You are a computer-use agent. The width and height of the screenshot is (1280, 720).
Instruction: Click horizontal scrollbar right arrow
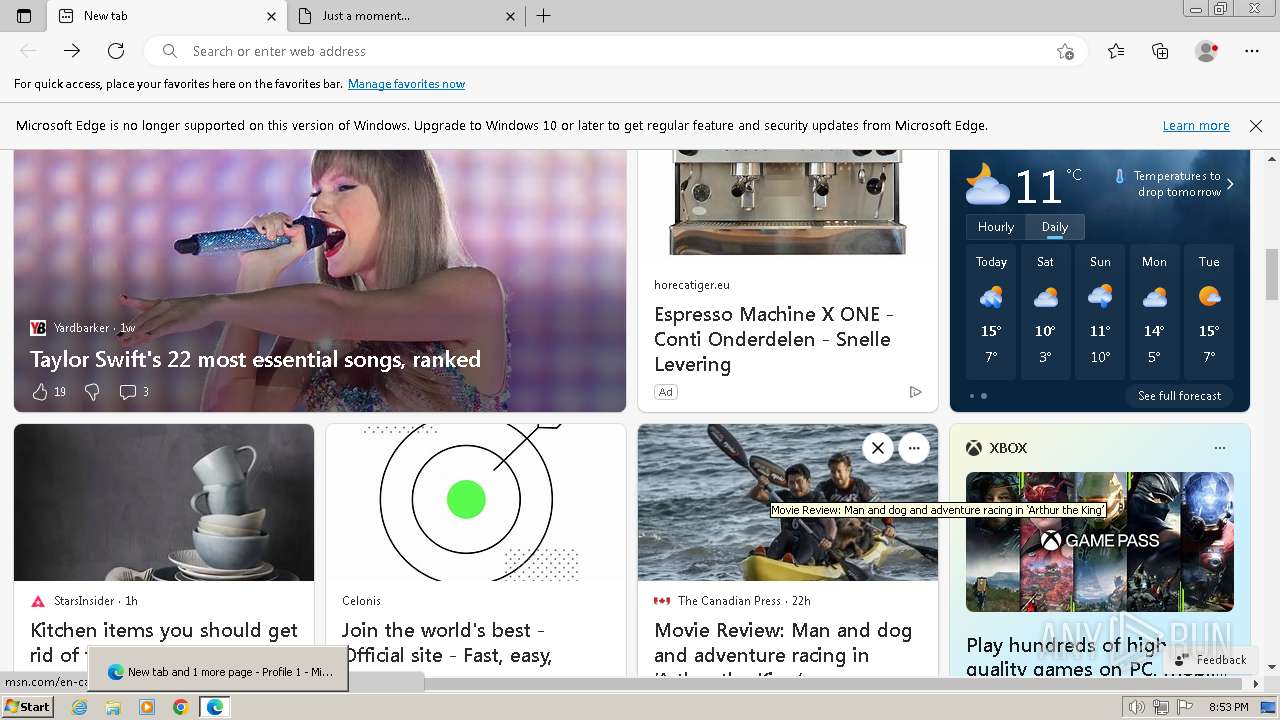1257,684
